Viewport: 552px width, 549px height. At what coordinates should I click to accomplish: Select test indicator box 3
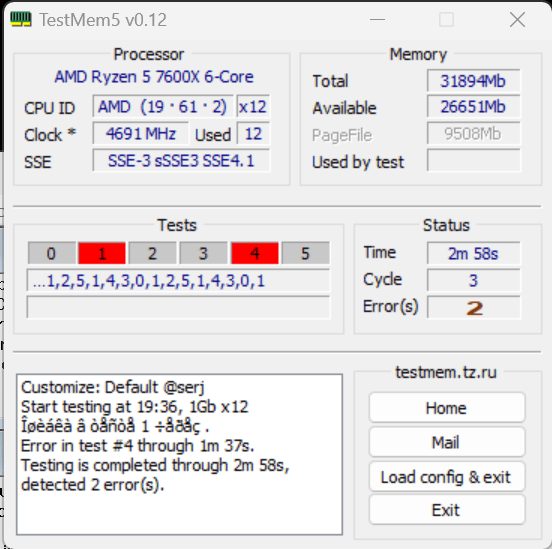203,253
